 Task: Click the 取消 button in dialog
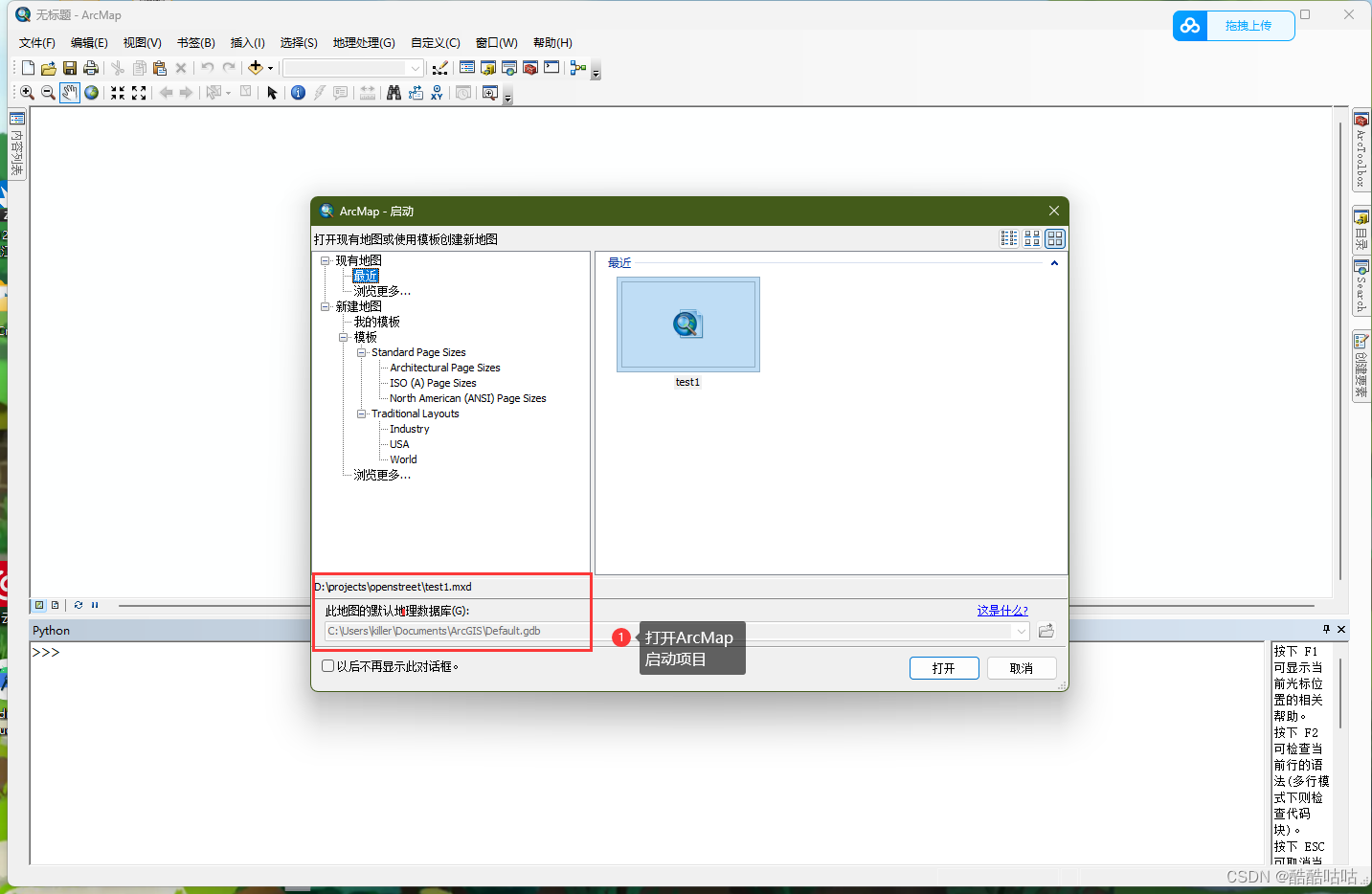[1022, 668]
